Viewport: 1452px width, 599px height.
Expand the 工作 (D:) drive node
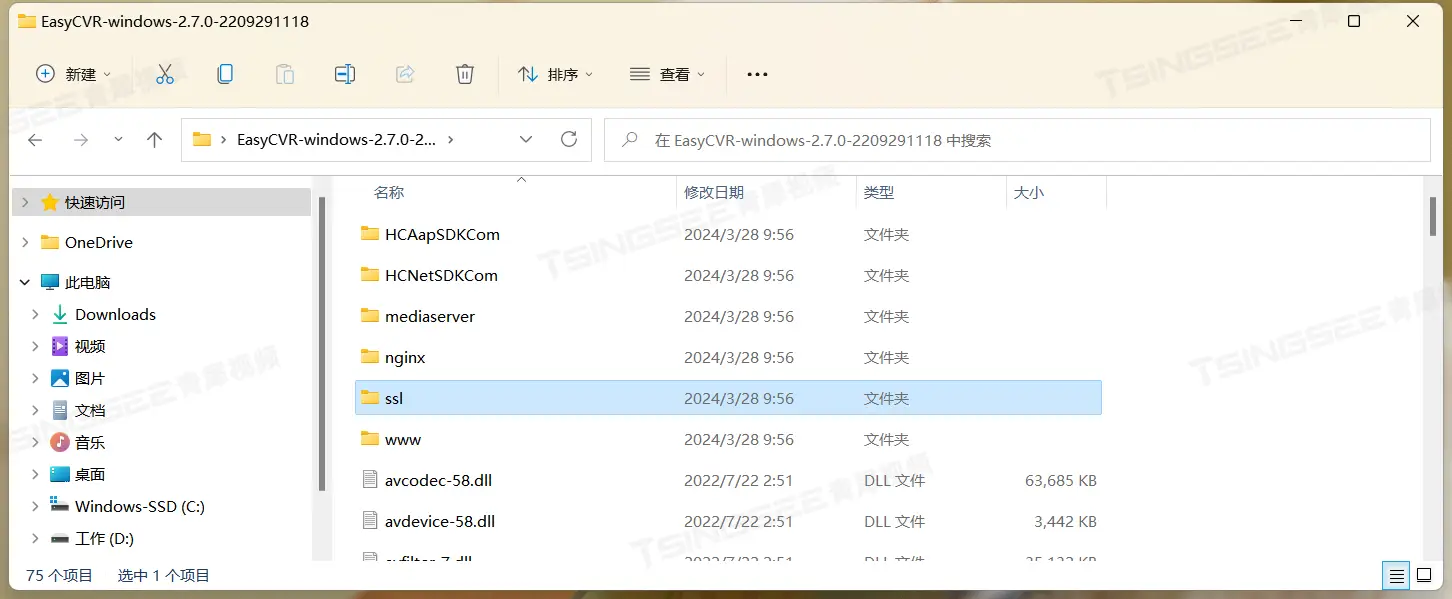(35, 538)
